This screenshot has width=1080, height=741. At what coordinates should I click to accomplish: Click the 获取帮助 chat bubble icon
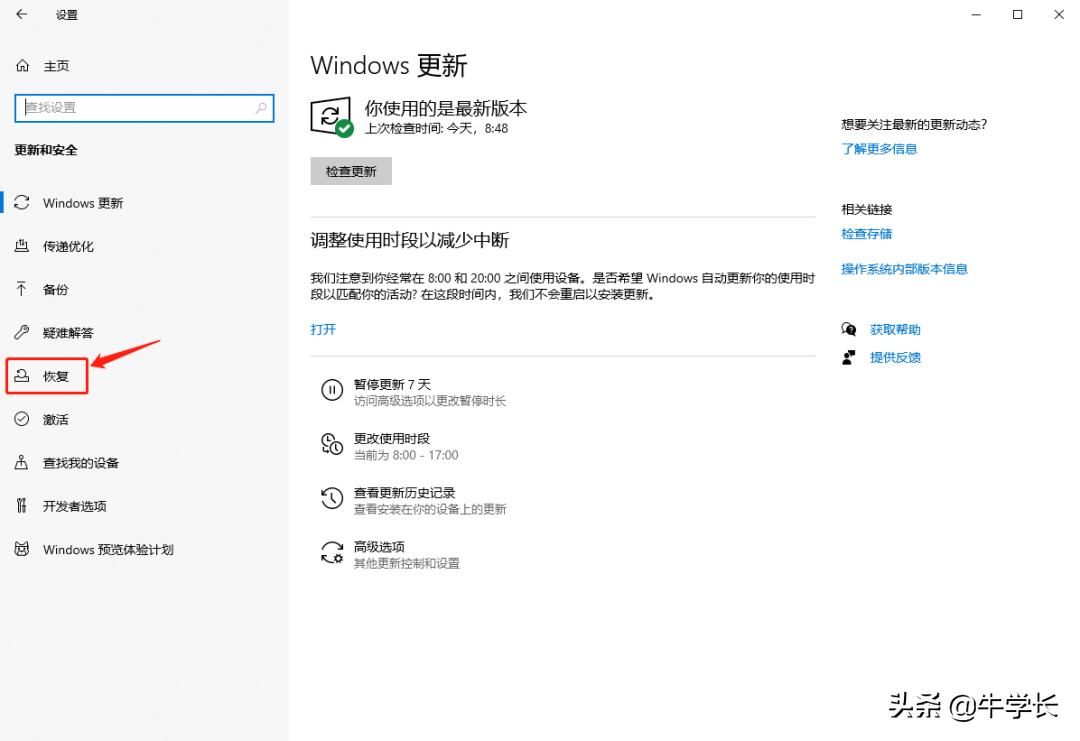849,329
